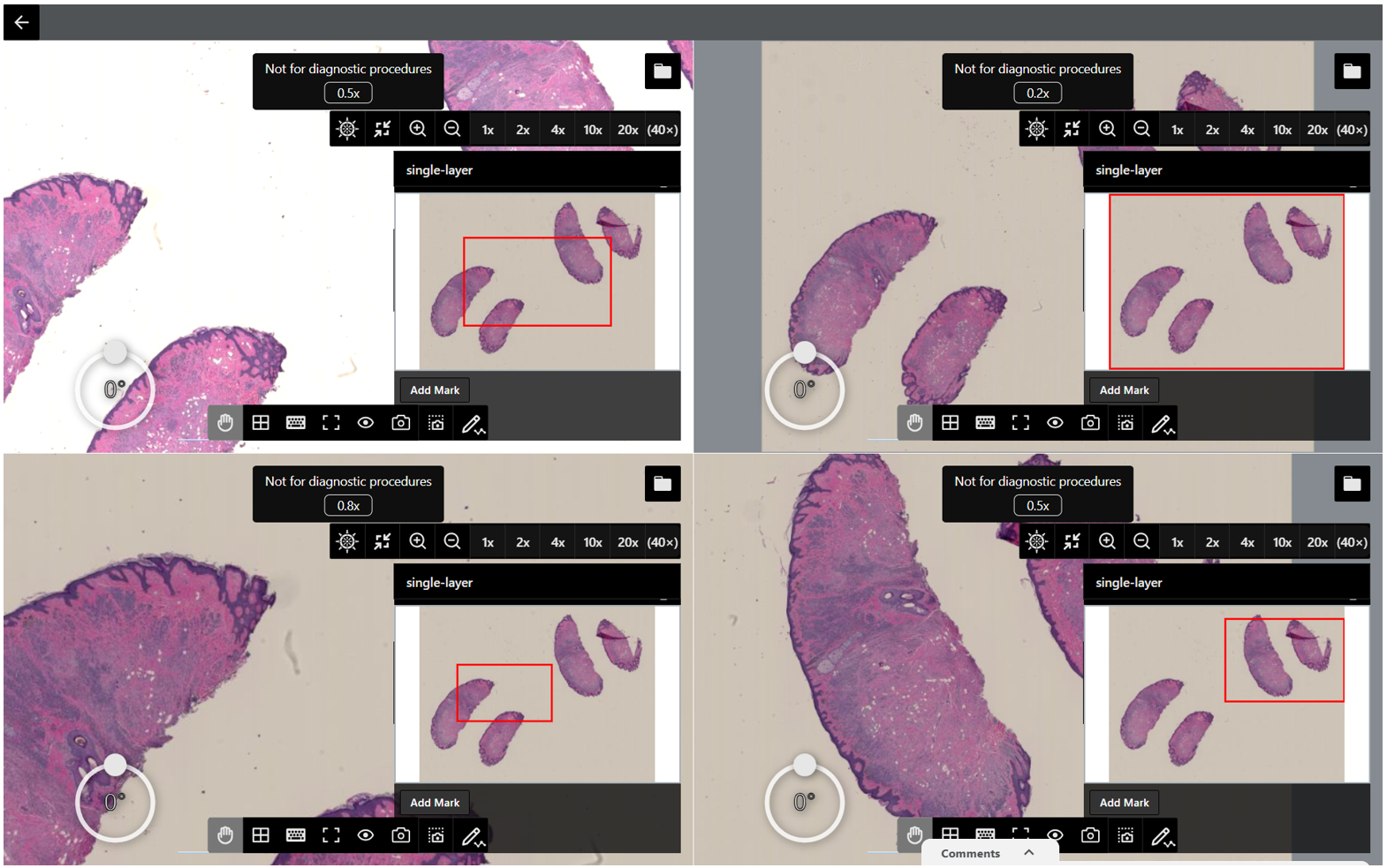1387x868 pixels.
Task: Open the folder icon in top-left viewer
Action: [663, 71]
